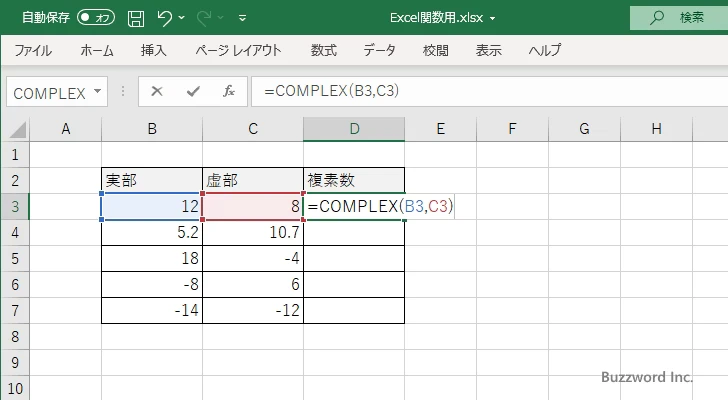Open the 表示 tab
This screenshot has height=400, width=728.
(488, 50)
